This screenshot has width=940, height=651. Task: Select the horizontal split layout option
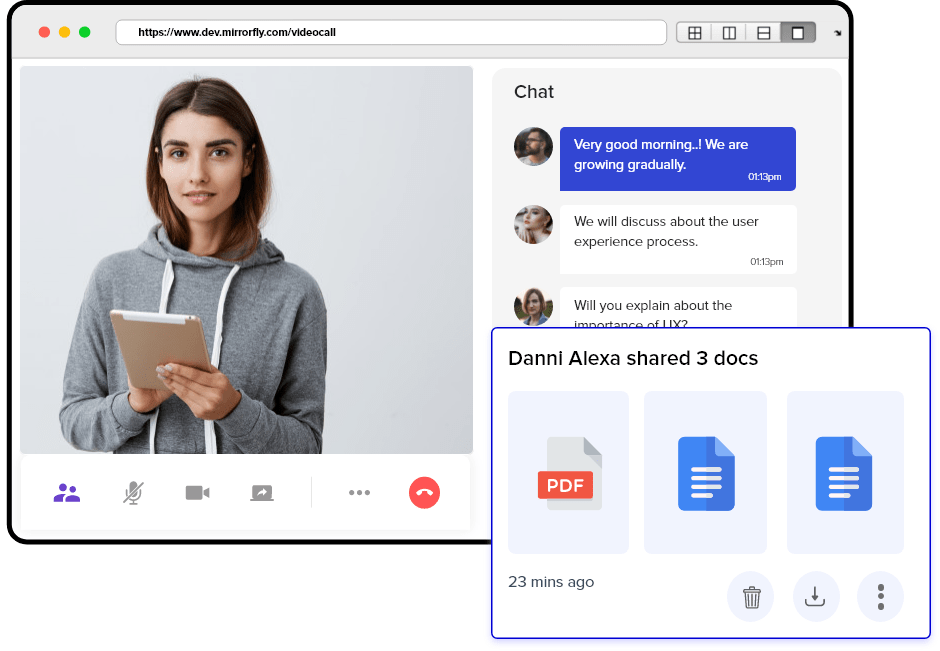(763, 32)
